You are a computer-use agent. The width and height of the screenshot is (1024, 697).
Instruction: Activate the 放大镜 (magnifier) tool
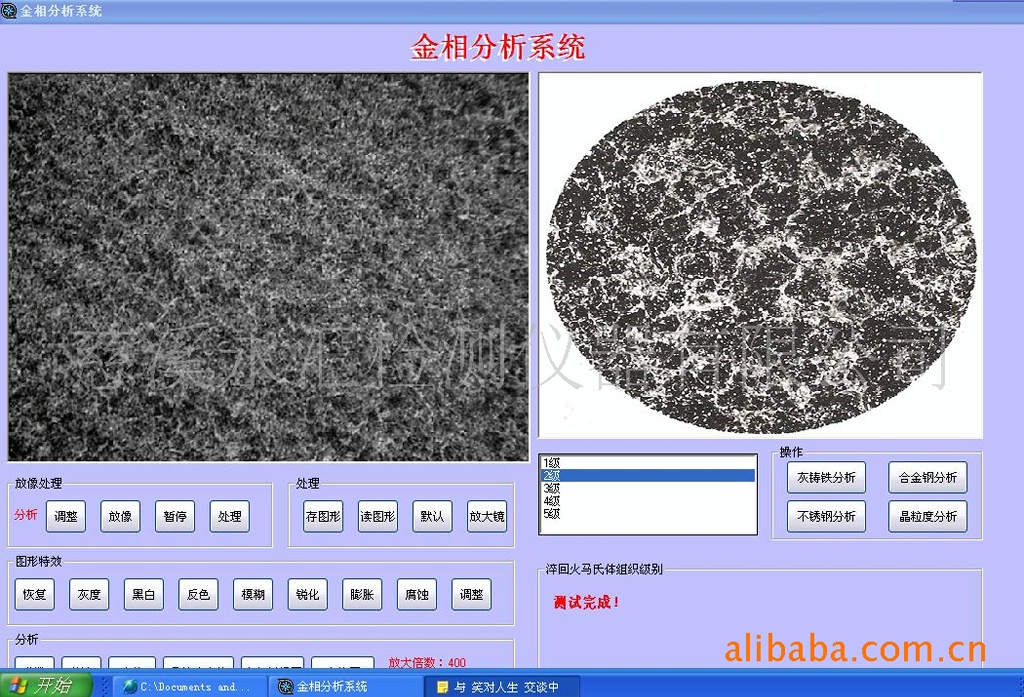(486, 517)
